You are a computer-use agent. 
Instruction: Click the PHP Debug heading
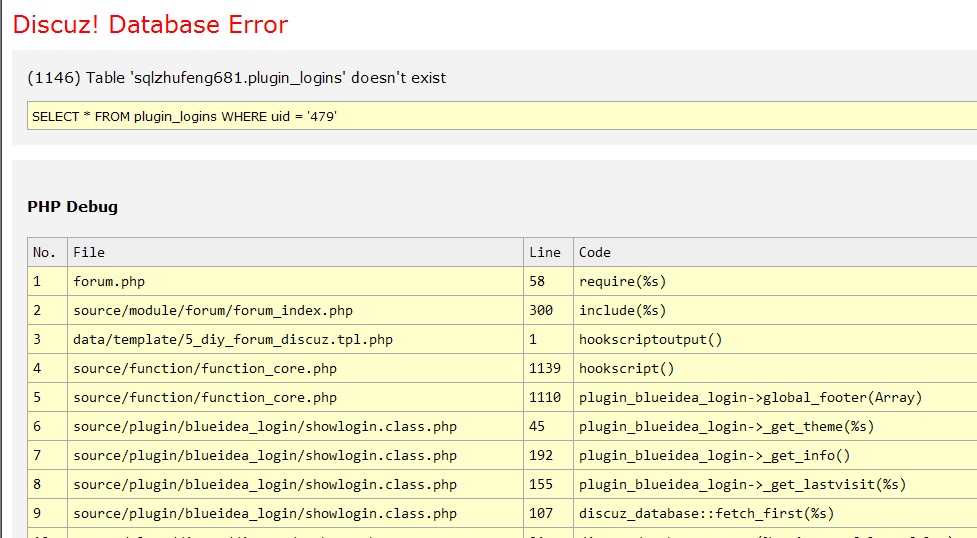pos(72,206)
